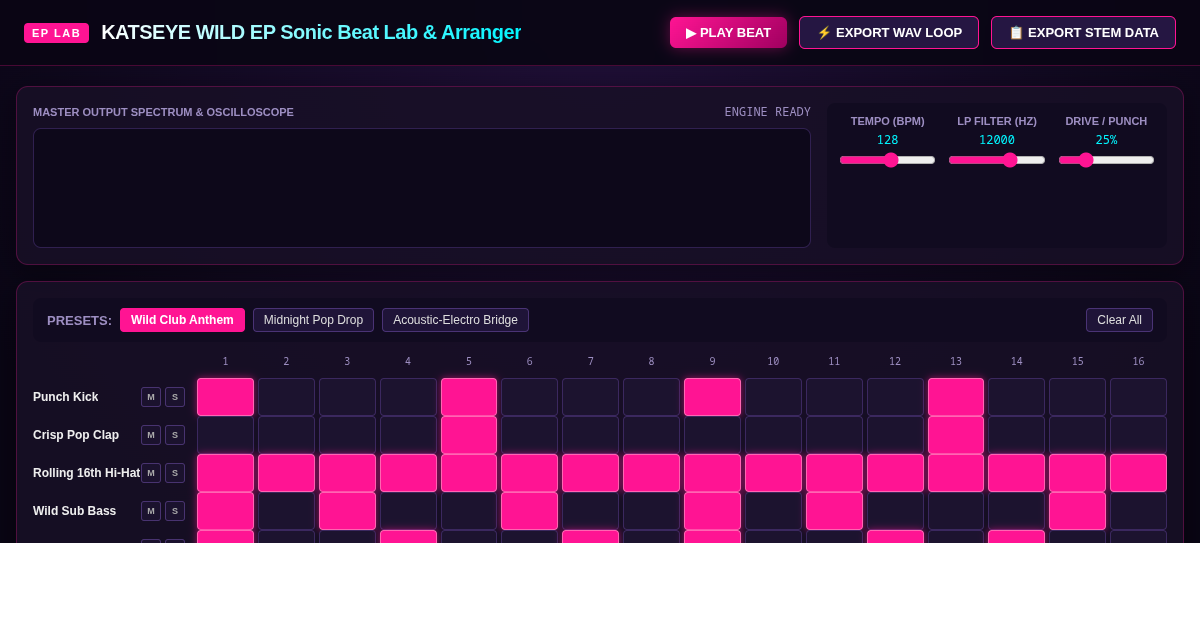Solo the Punch Kick track
The image size is (1200, 630).
pos(175,397)
